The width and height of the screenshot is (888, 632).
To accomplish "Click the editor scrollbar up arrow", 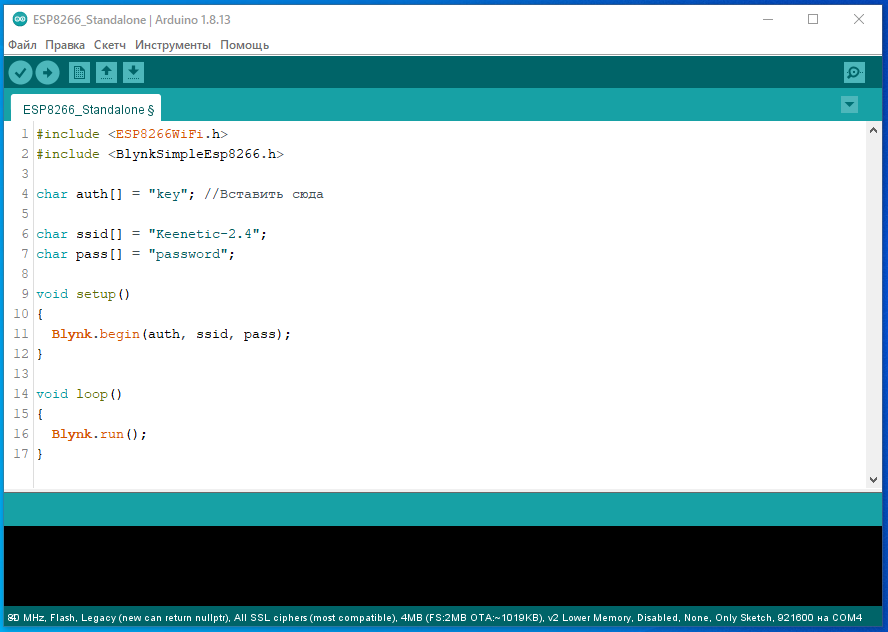I will (x=874, y=131).
